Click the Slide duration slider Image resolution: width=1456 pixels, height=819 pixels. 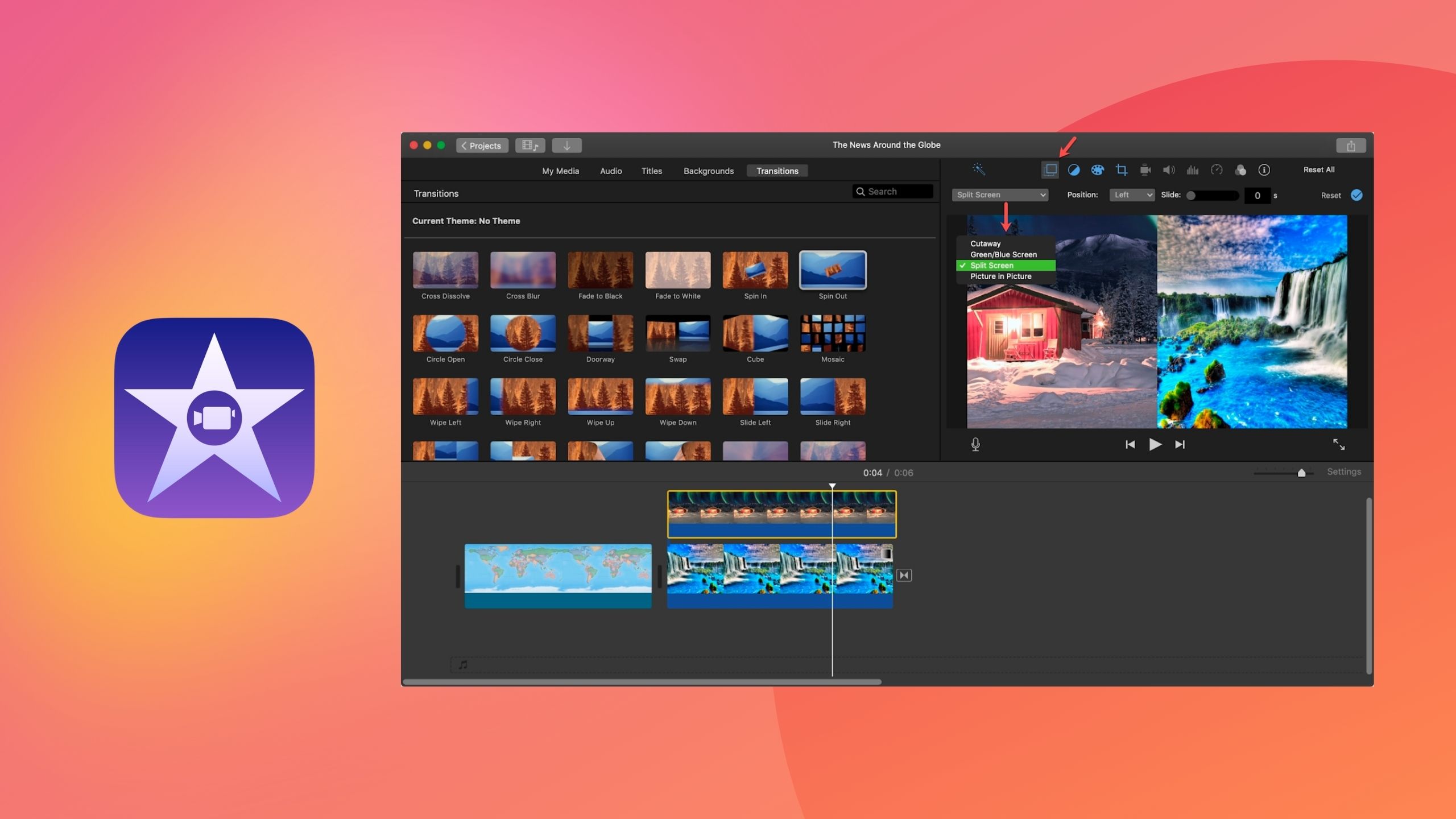(1212, 195)
